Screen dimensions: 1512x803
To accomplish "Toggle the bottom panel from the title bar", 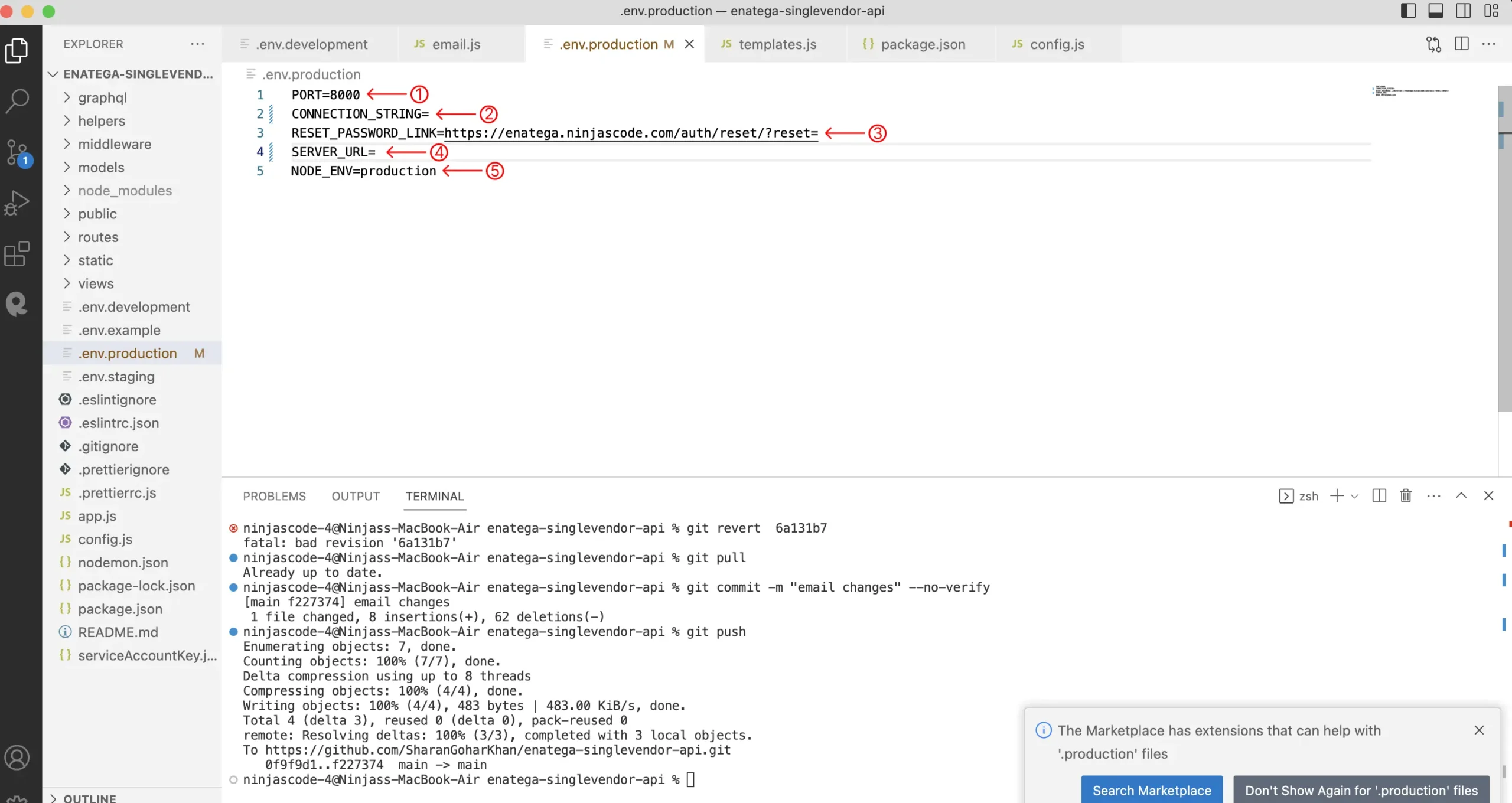I will coord(1436,11).
